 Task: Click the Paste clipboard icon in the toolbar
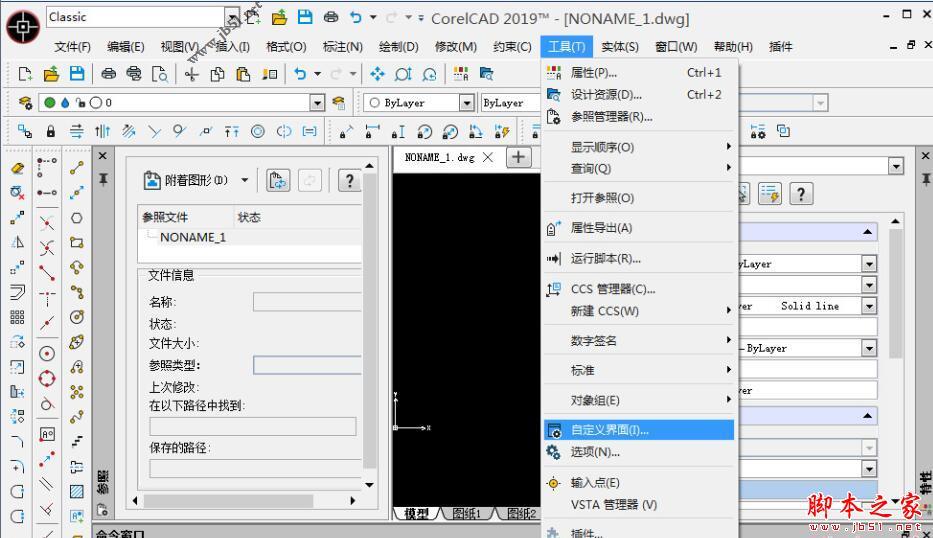(243, 74)
